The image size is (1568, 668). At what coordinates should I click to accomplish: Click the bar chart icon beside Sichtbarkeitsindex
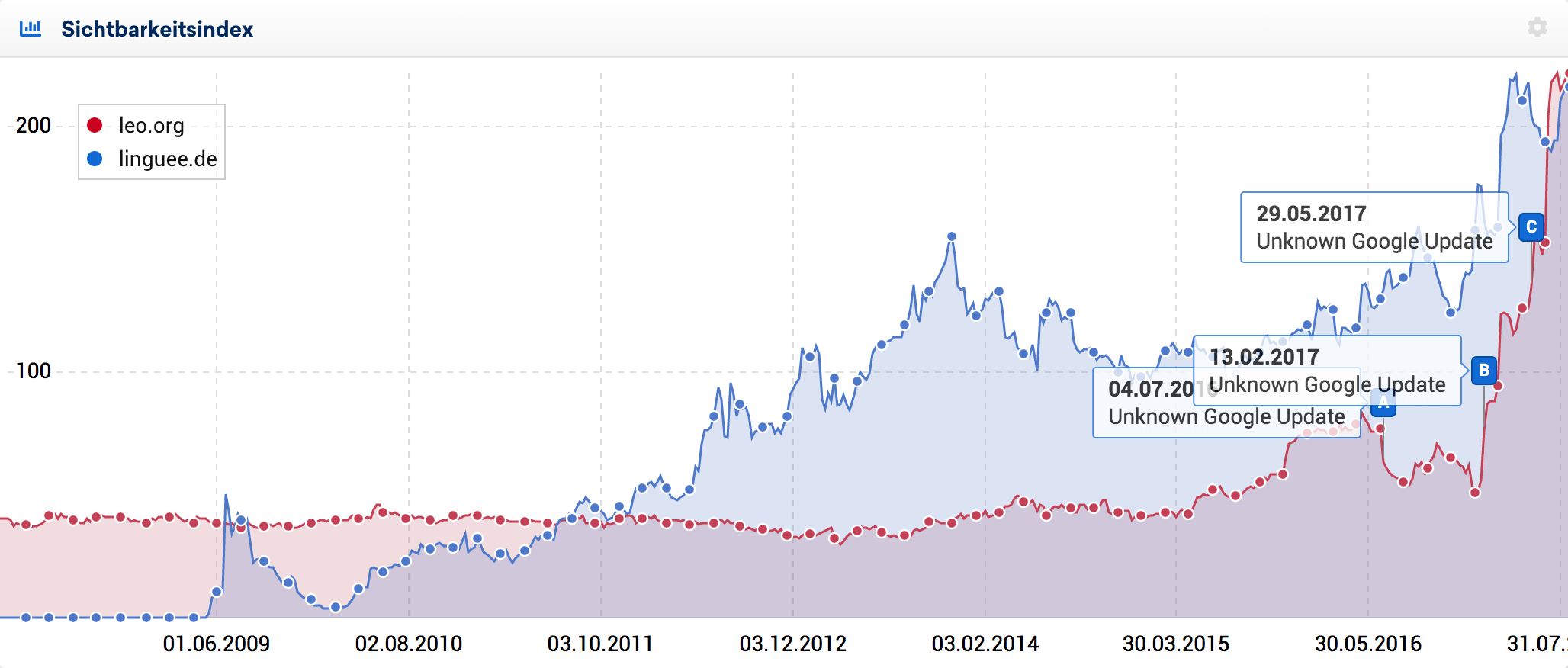tap(31, 28)
